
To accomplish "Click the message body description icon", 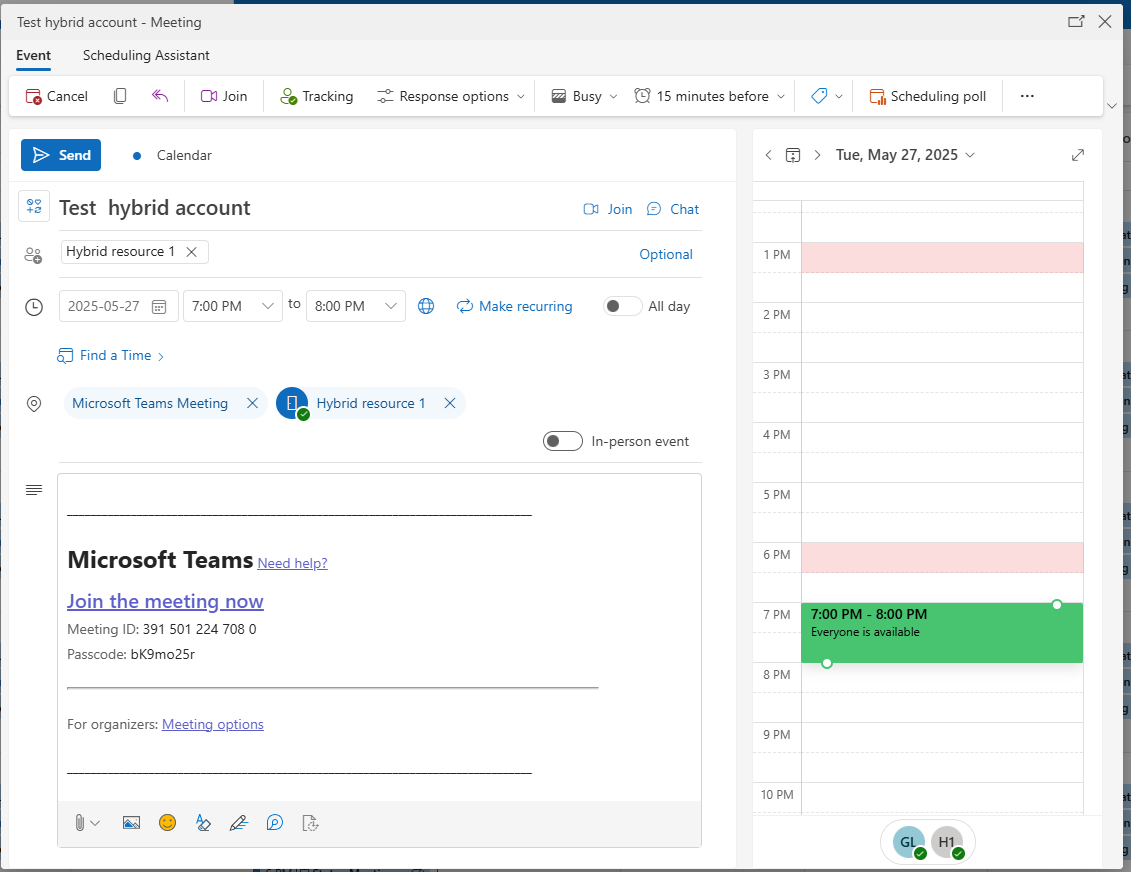I will (x=34, y=490).
